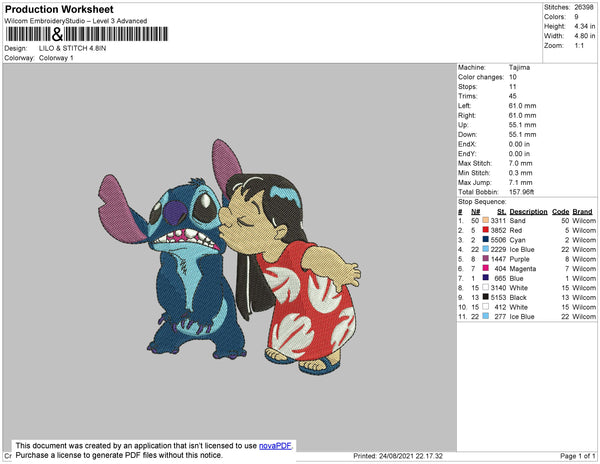Screen dimensions: 600x464
Task: Click the 'St.' column header
Action: 502,212
